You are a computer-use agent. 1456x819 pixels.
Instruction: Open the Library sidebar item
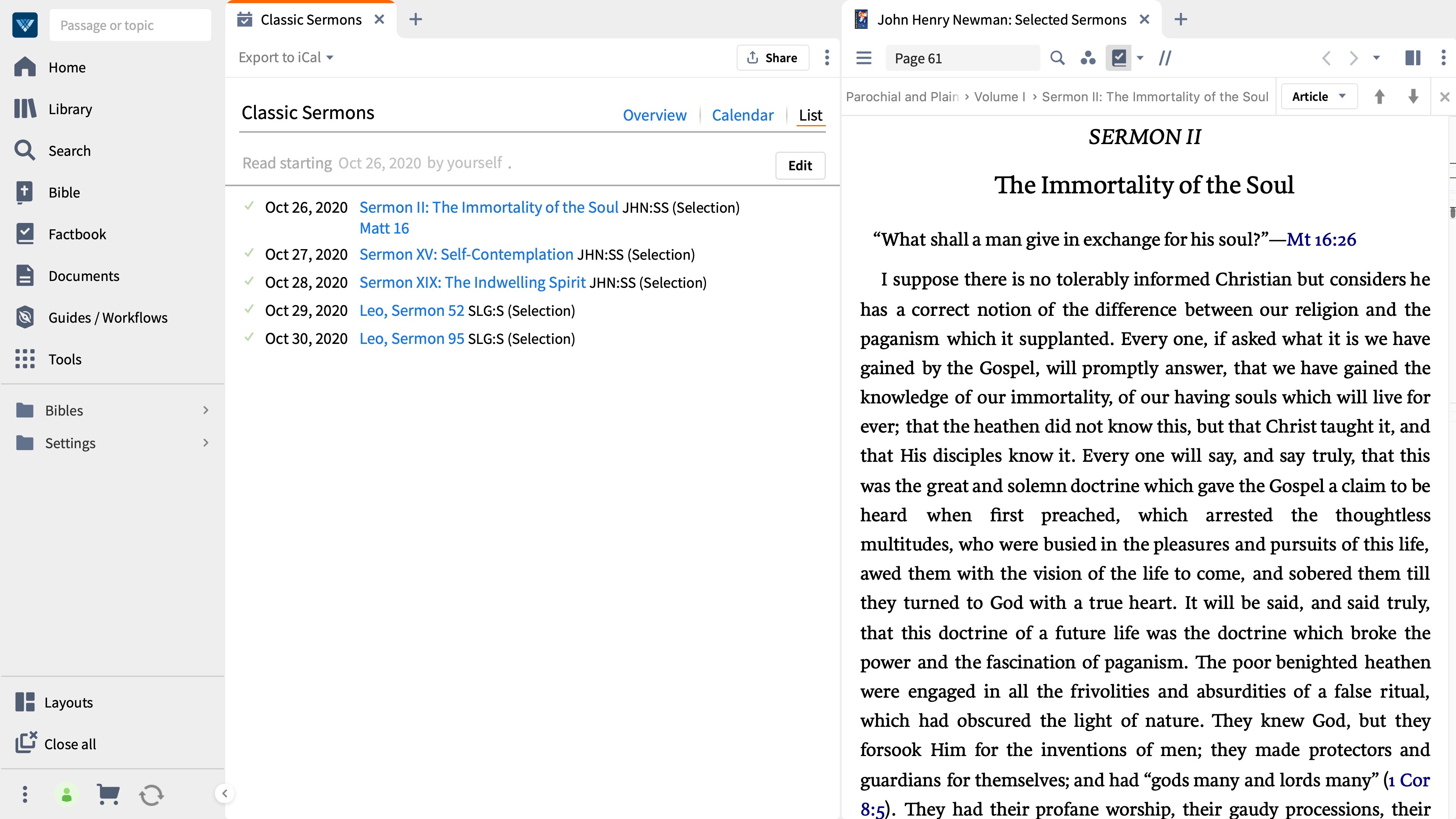tap(53, 108)
